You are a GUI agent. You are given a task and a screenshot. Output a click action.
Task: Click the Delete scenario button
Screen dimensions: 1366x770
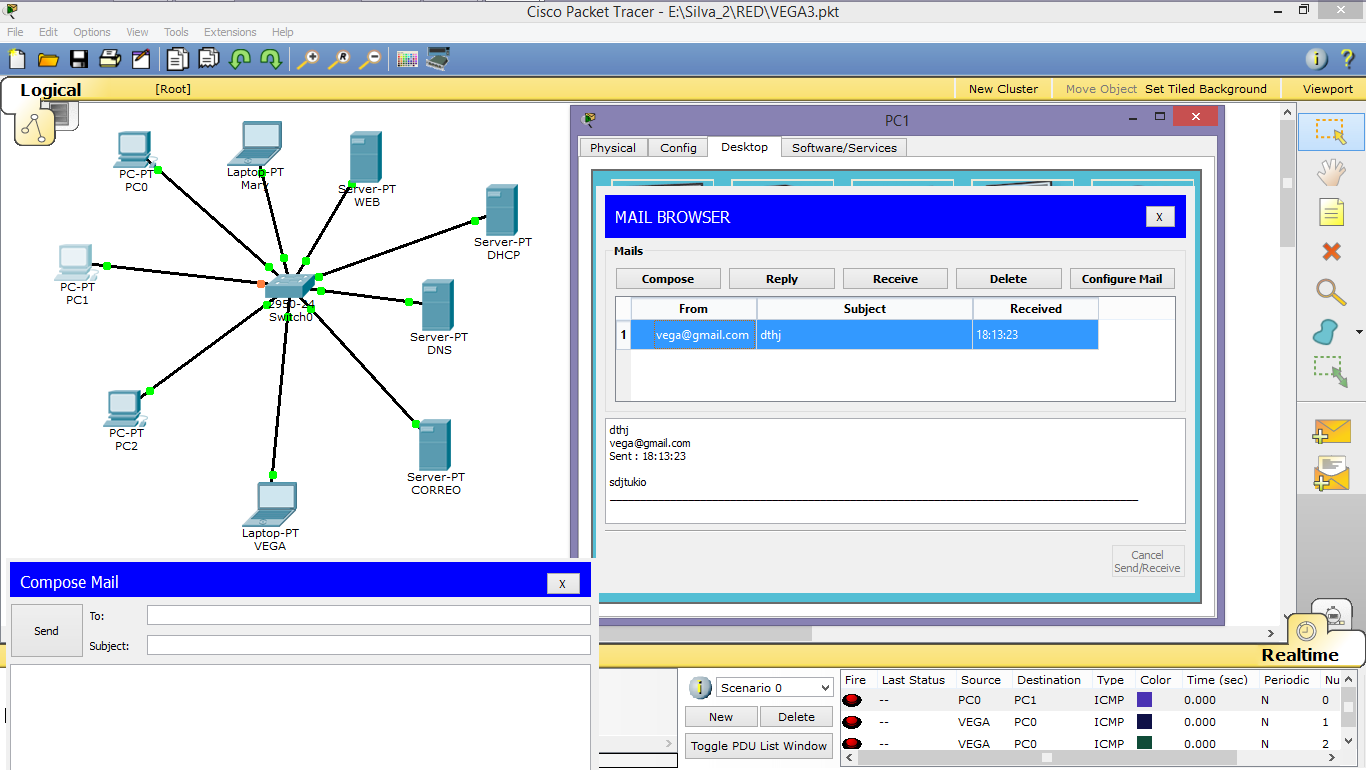(797, 717)
